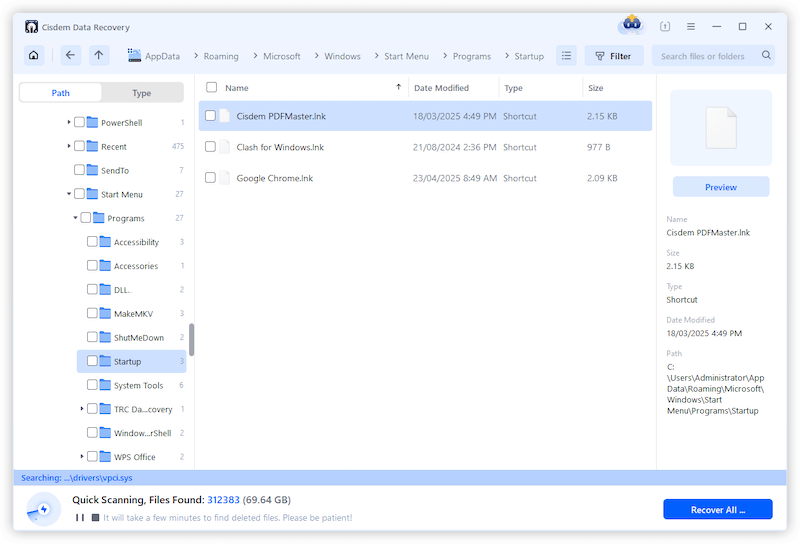
Task: Check the Google Chrome.lnk checkbox
Action: pos(210,178)
